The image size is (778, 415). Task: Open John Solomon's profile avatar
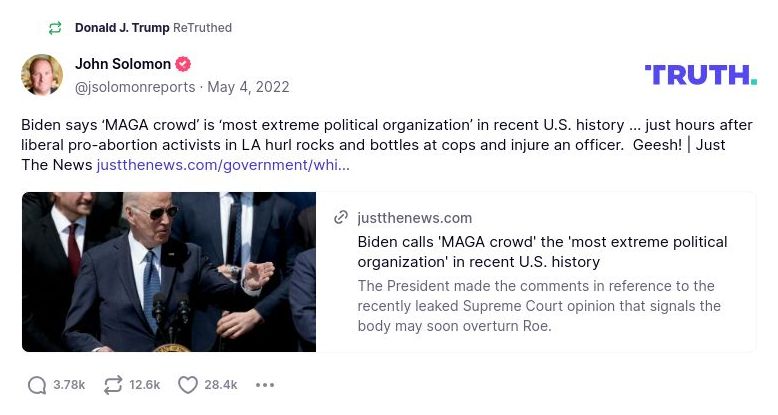[42, 74]
